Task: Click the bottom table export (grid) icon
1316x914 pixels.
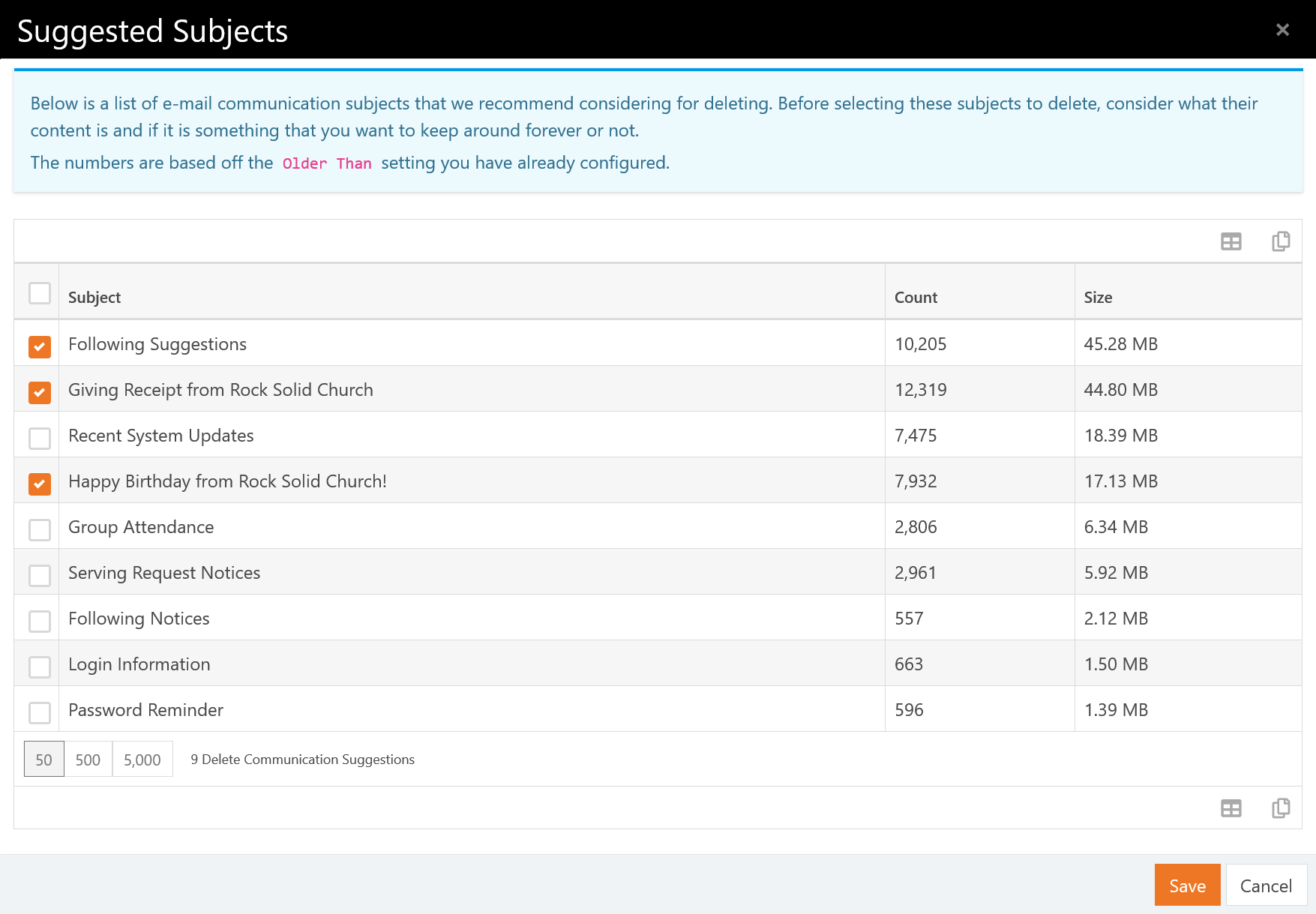Action: coord(1231,808)
